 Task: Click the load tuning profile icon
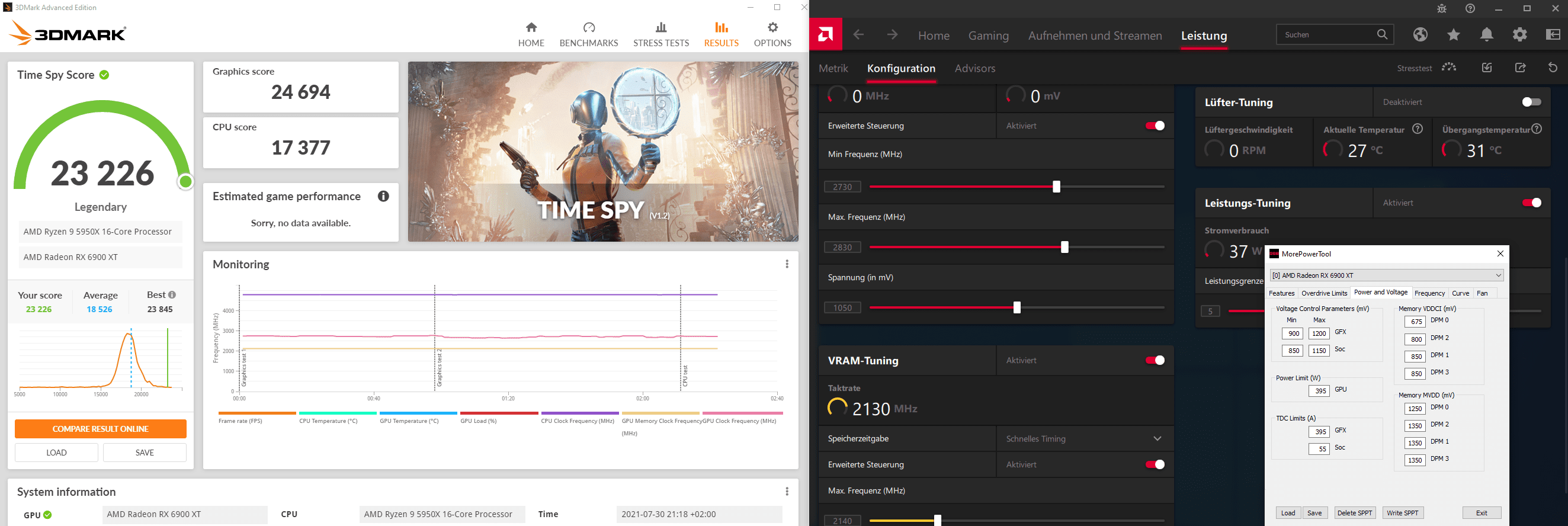[x=1487, y=68]
